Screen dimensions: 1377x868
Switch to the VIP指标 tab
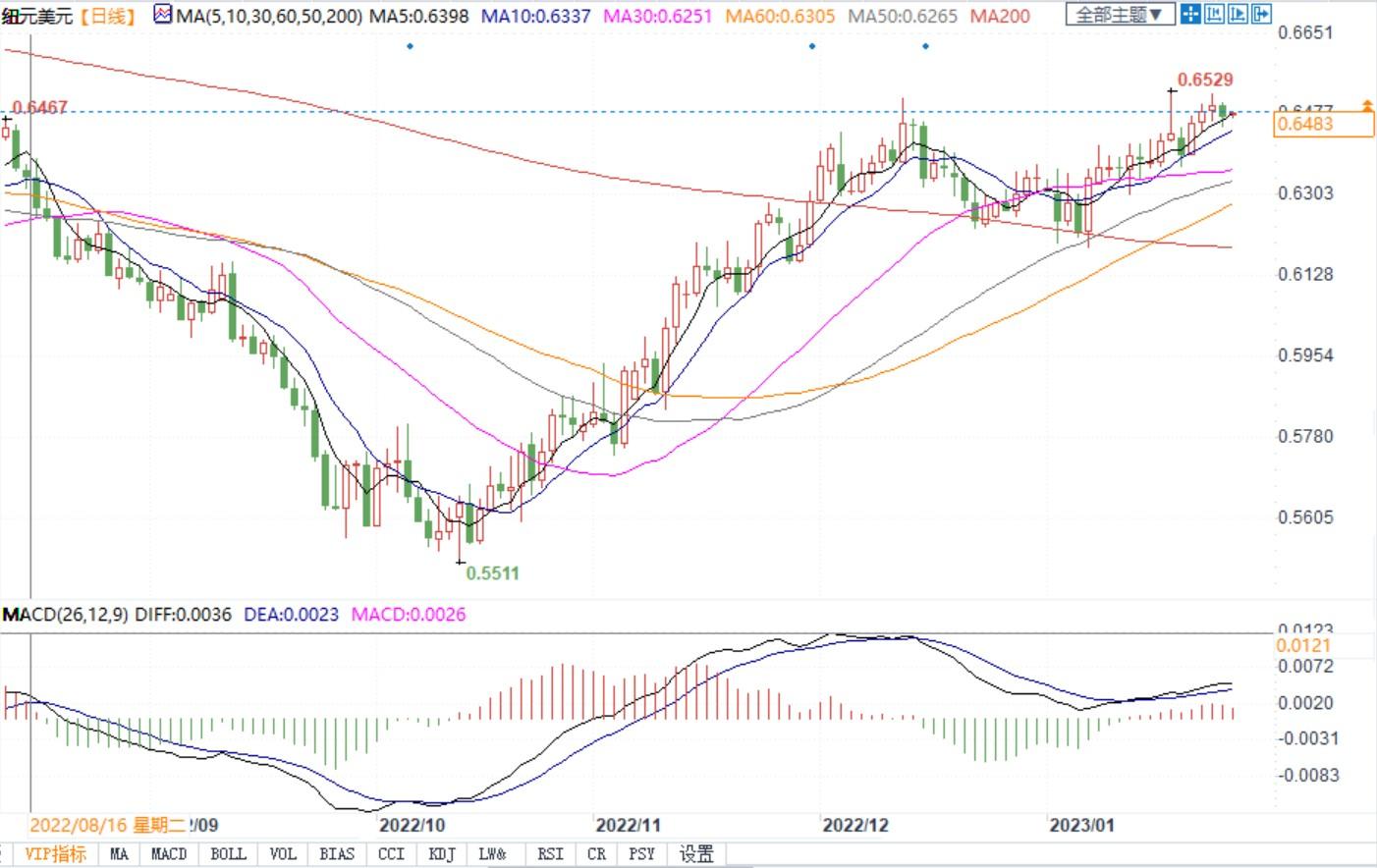pos(55,854)
